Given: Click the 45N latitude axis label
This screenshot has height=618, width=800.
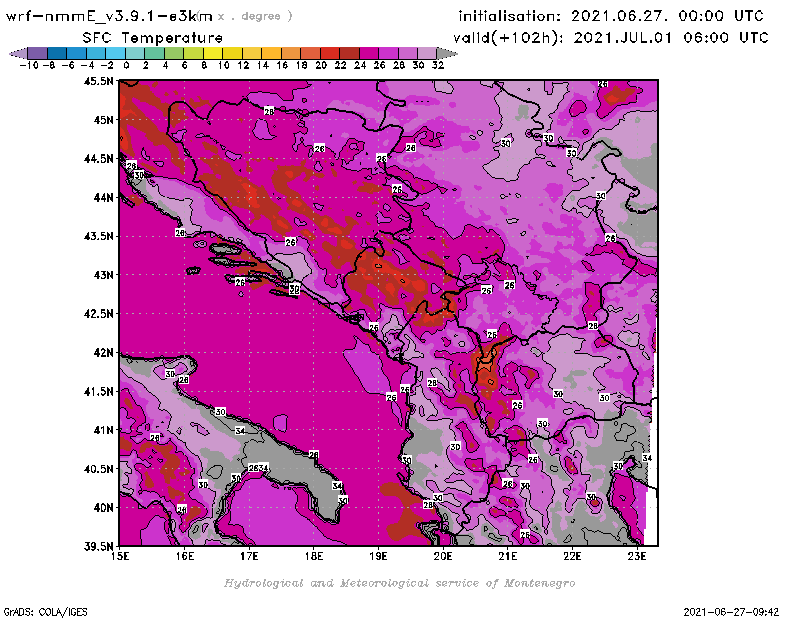Looking at the screenshot, I should tap(104, 120).
